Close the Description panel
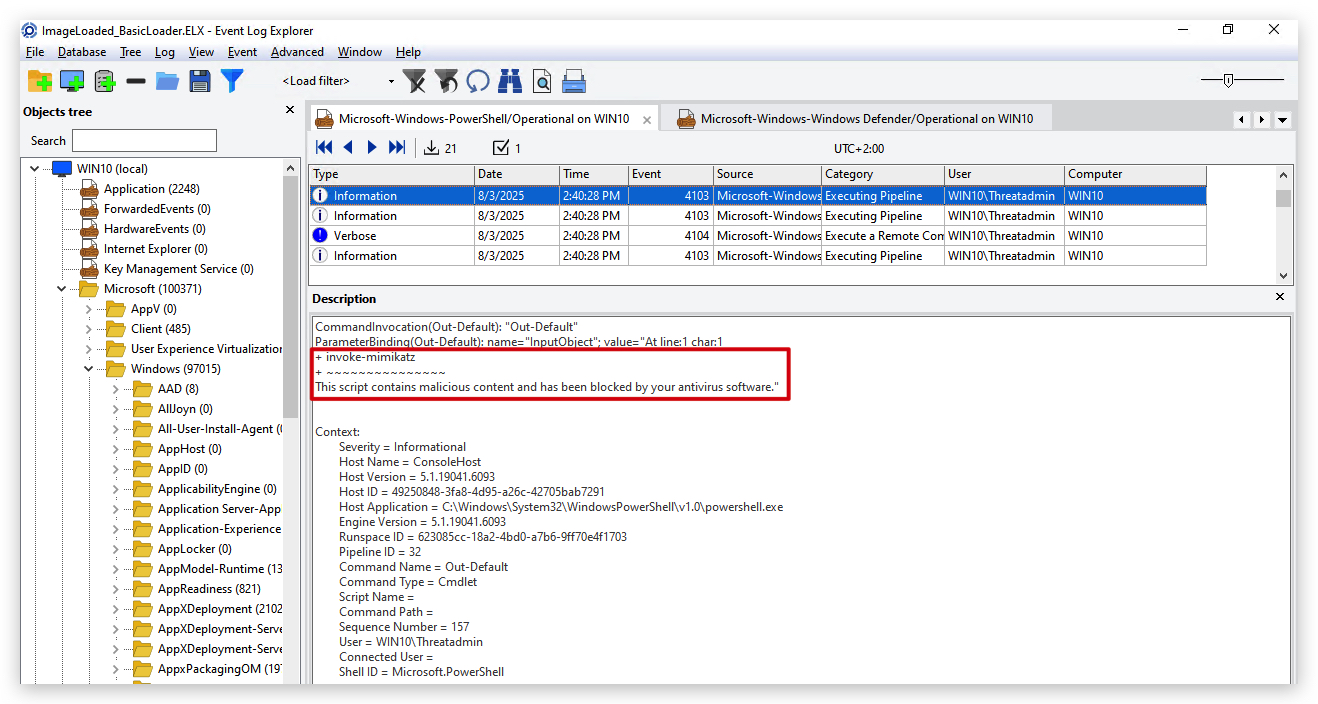The width and height of the screenshot is (1318, 704). click(x=1280, y=297)
